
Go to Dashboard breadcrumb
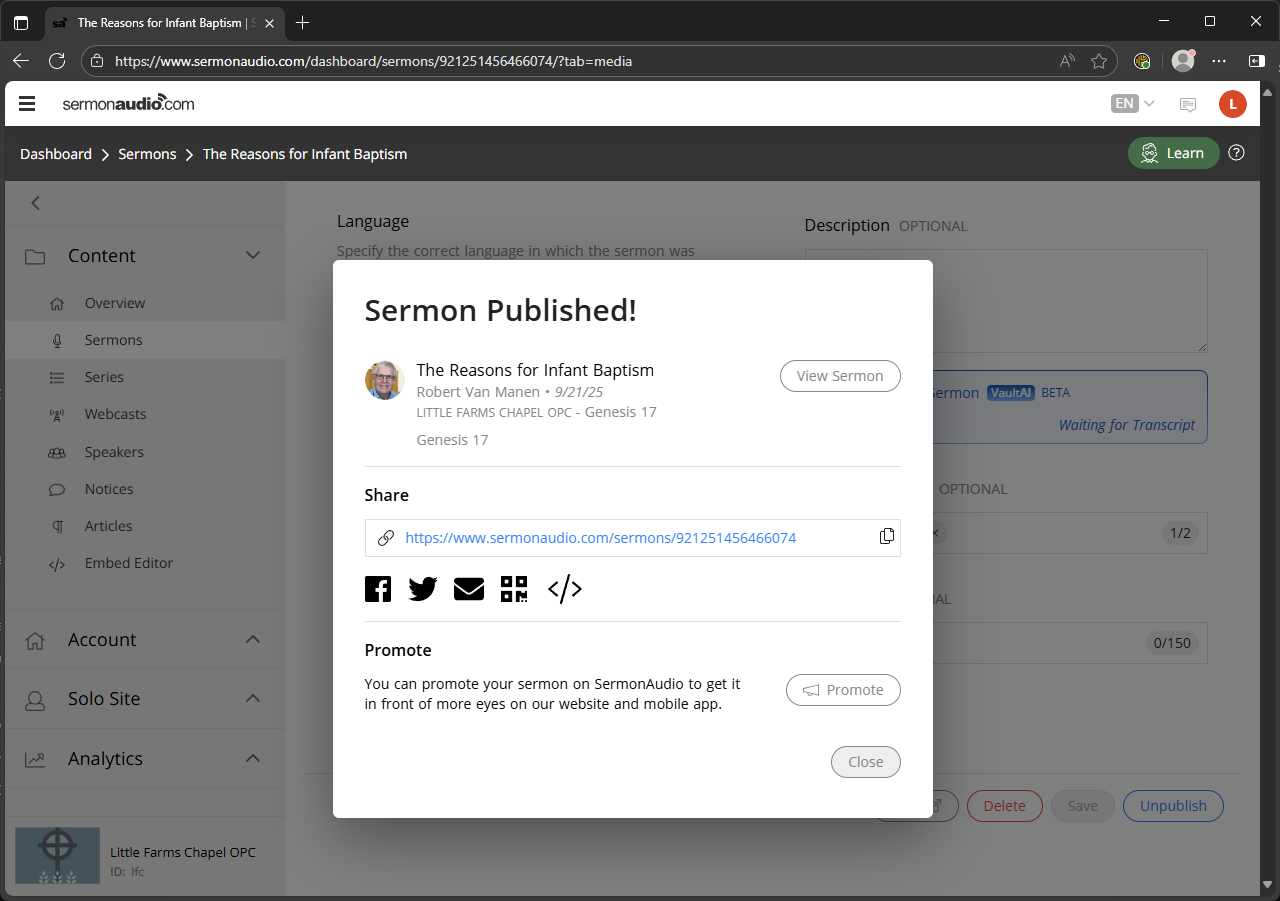click(x=56, y=154)
